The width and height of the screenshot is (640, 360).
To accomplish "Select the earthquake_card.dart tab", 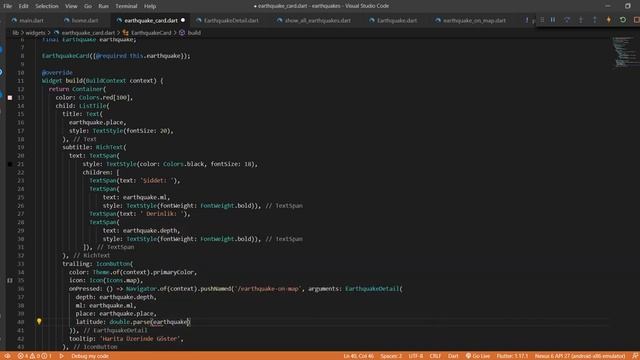I will click(x=151, y=20).
